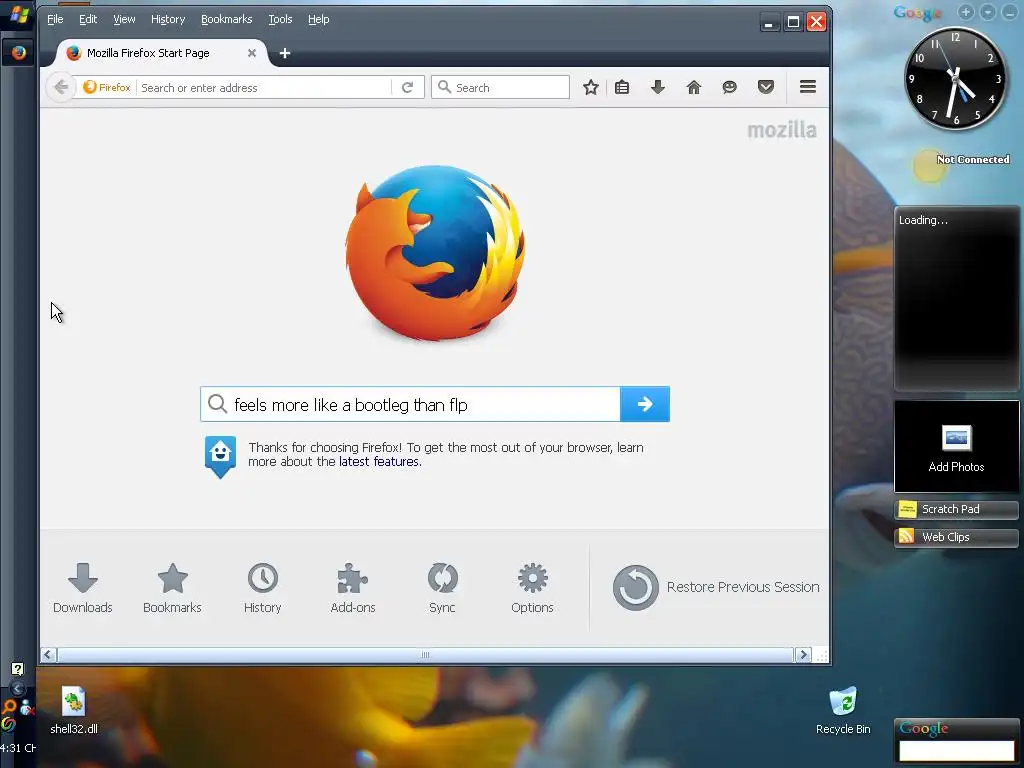
Task: Open the Hello chat smiley icon
Action: [729, 87]
